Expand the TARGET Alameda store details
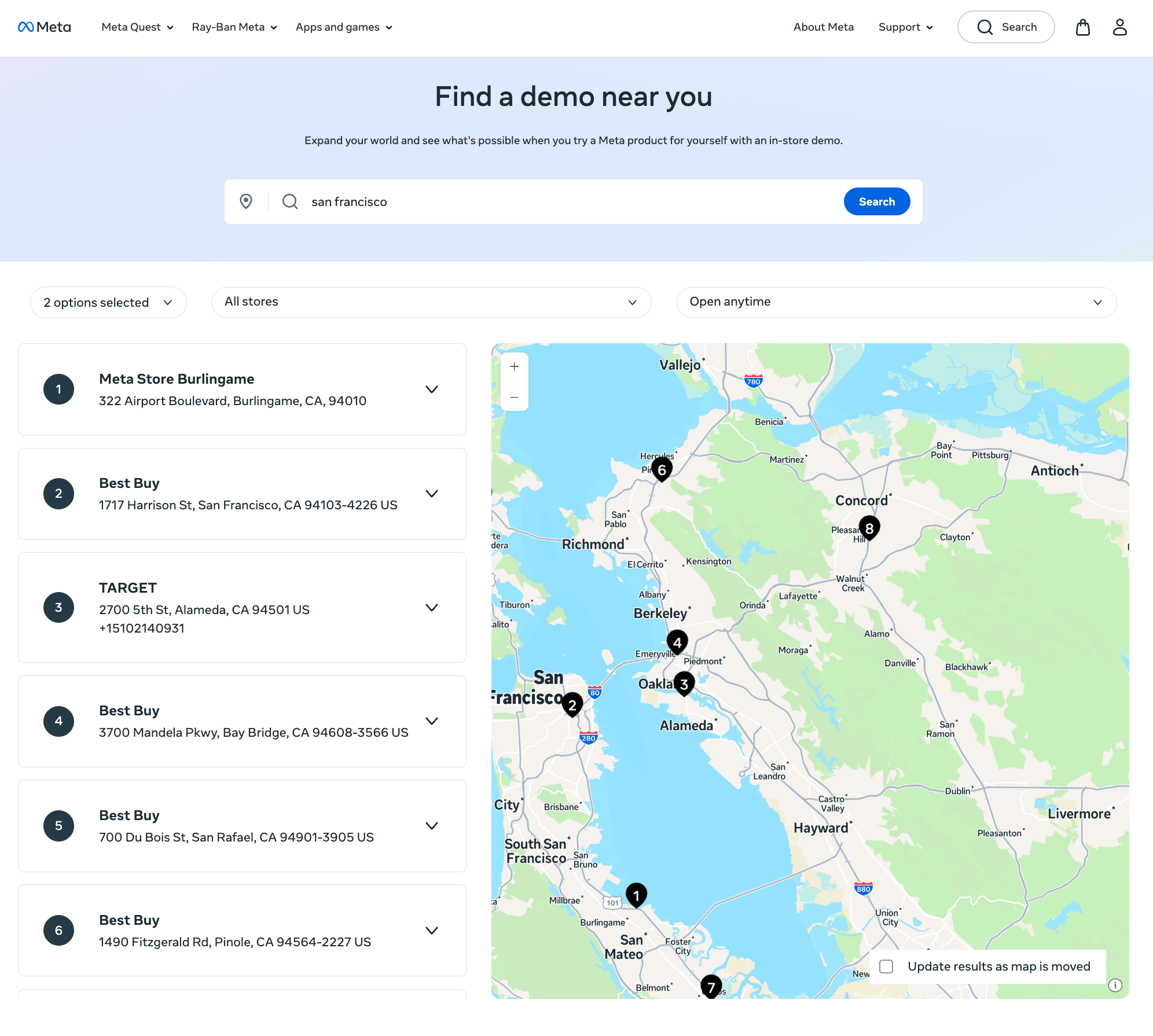The width and height of the screenshot is (1153, 1036). pyautogui.click(x=432, y=608)
